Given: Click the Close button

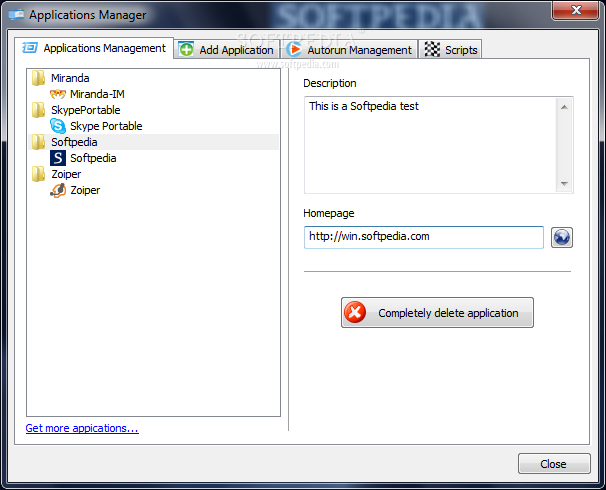Looking at the screenshot, I should pyautogui.click(x=554, y=464).
